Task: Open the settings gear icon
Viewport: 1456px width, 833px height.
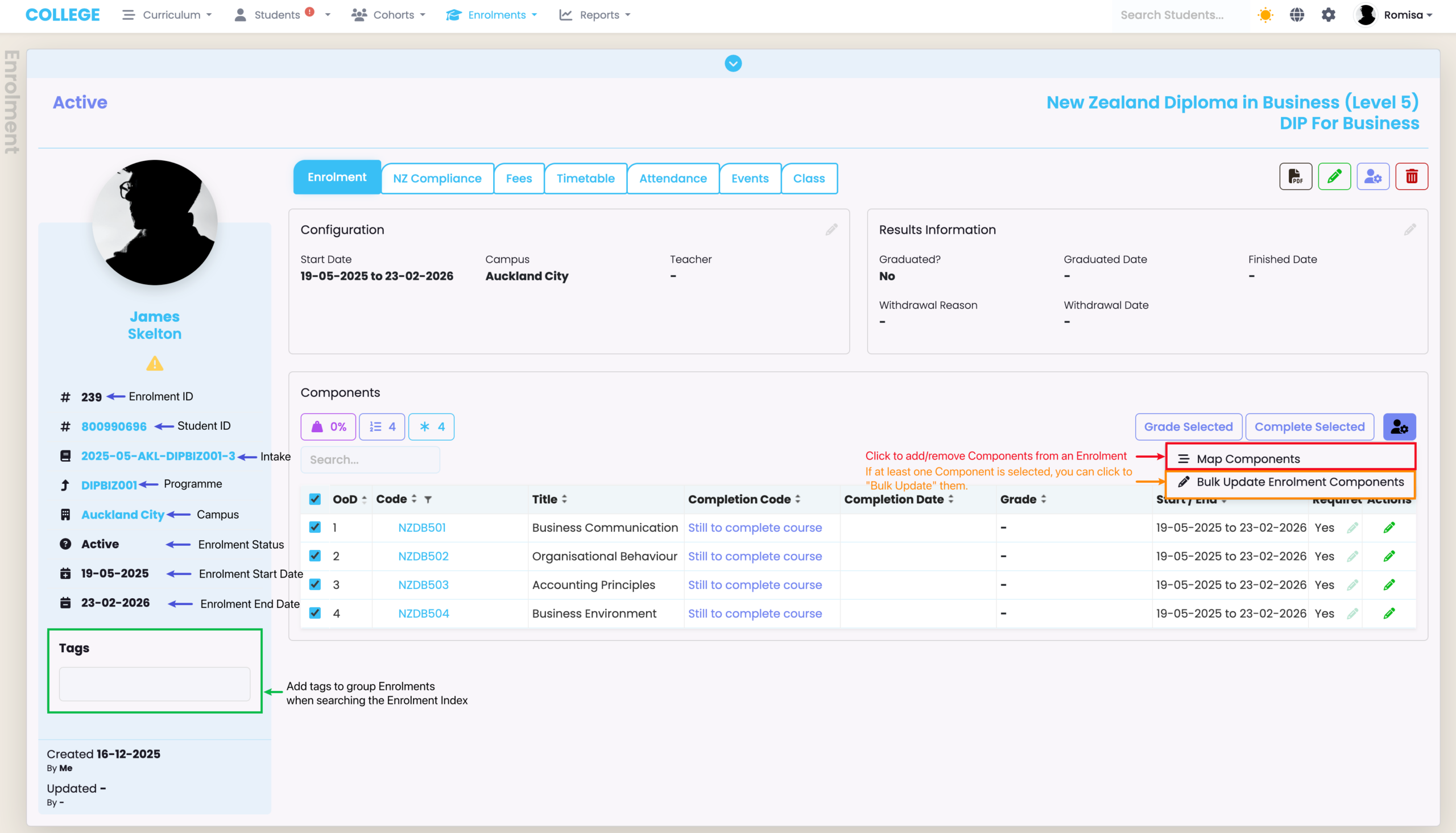Action: point(1329,15)
